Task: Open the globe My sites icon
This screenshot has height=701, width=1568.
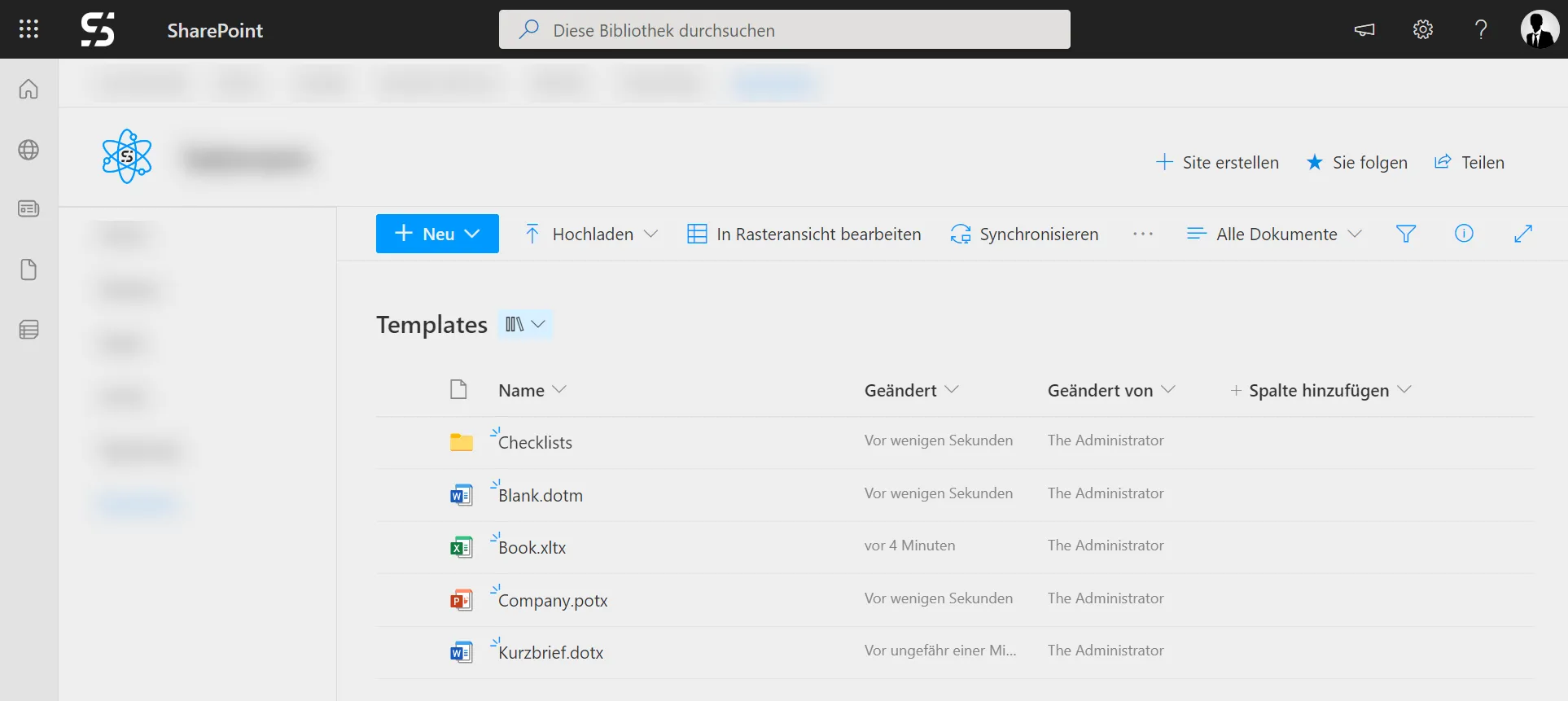Action: pyautogui.click(x=28, y=150)
